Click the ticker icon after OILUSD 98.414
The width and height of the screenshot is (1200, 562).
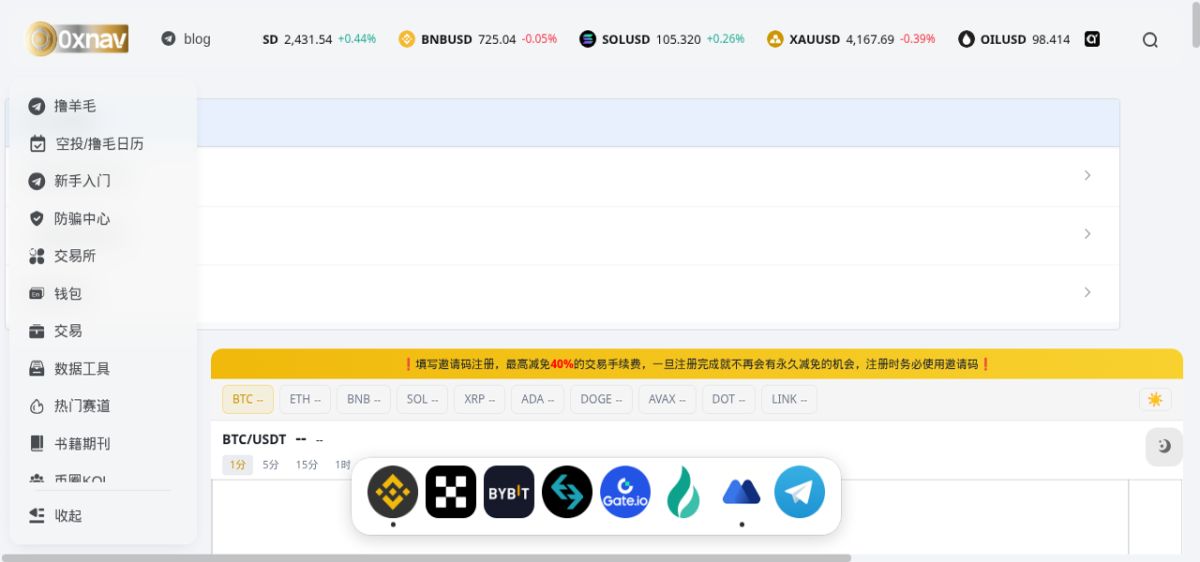click(x=1093, y=39)
